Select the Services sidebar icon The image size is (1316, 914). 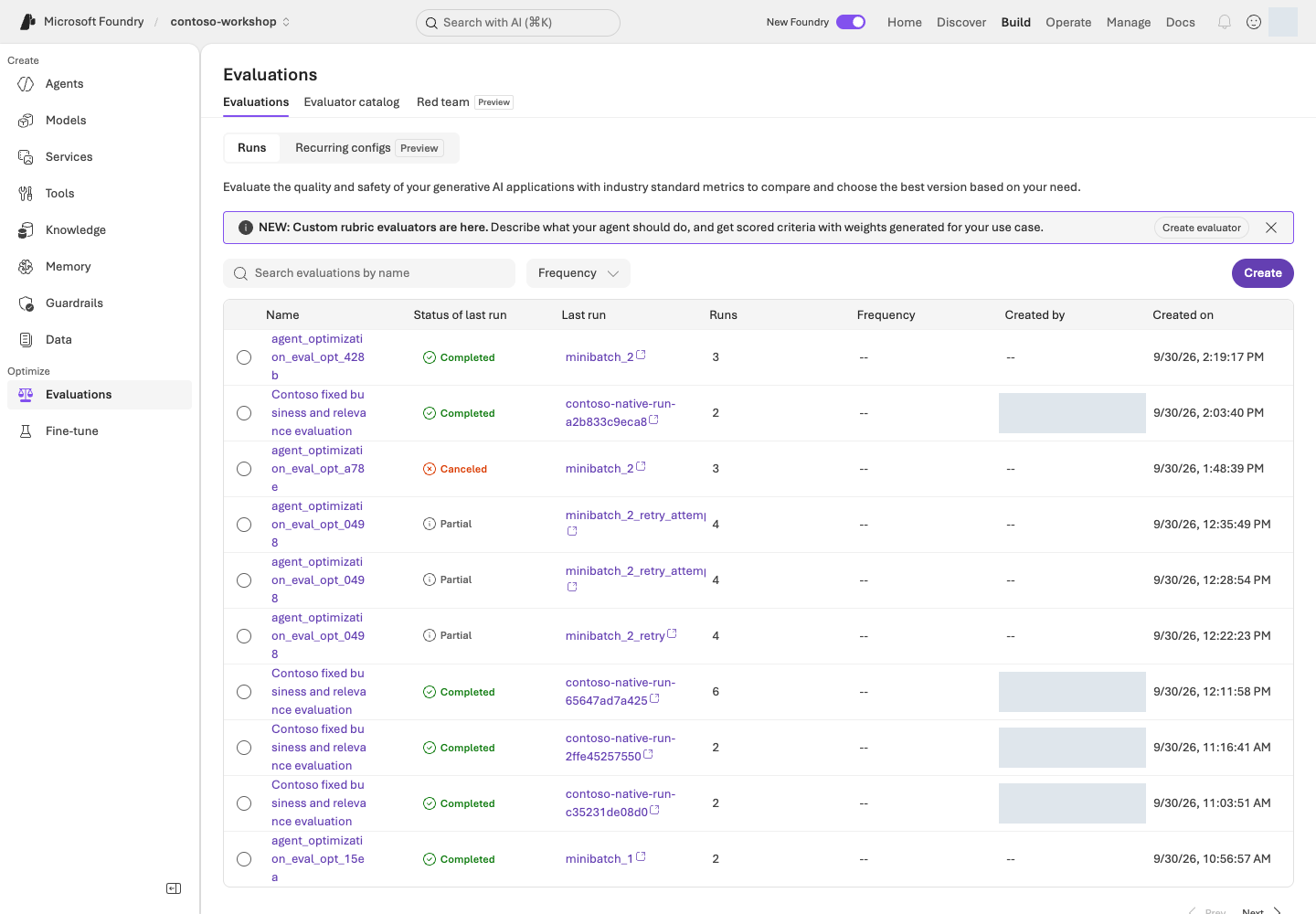[26, 157]
